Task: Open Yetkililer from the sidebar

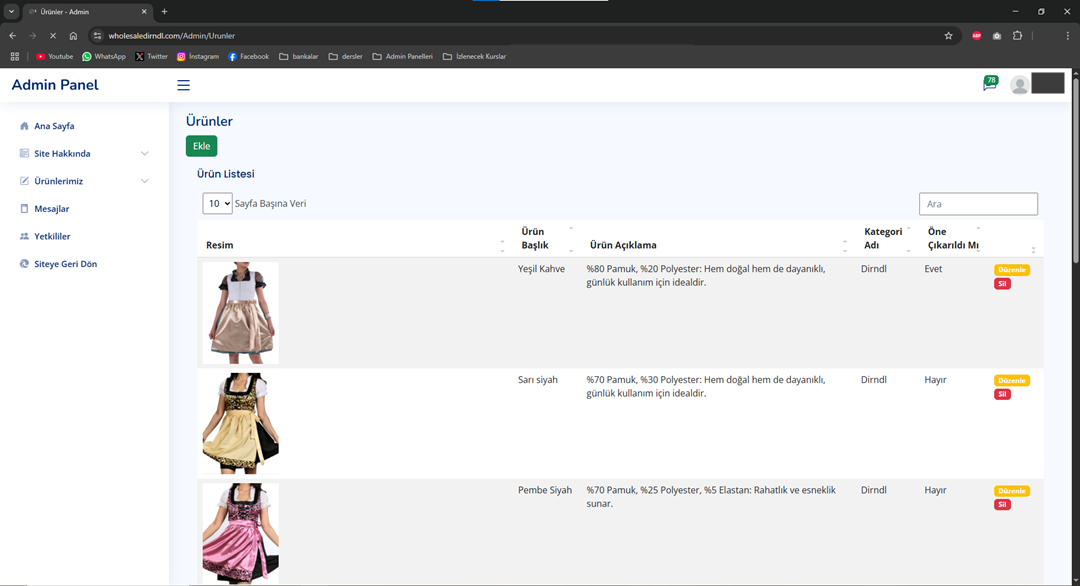Action: click(x=52, y=236)
